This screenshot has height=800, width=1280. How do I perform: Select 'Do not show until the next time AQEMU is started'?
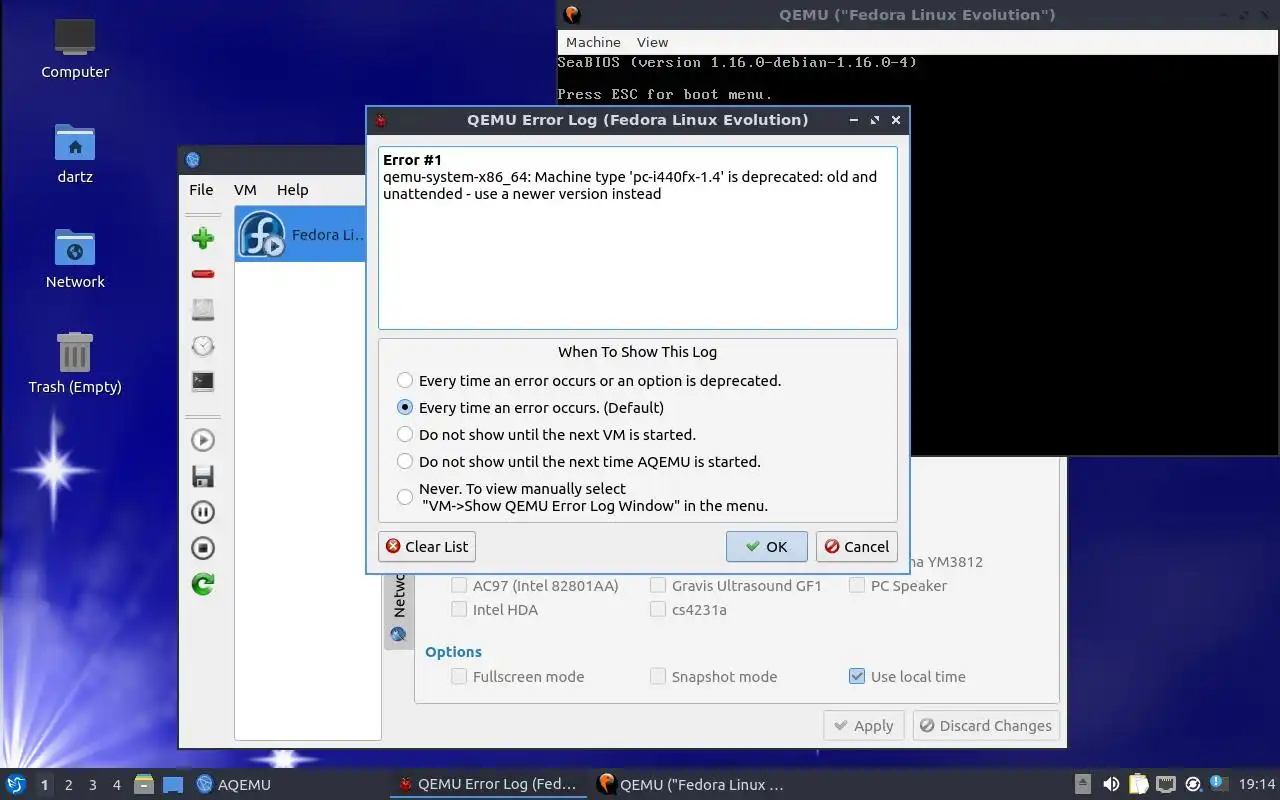pos(579,461)
